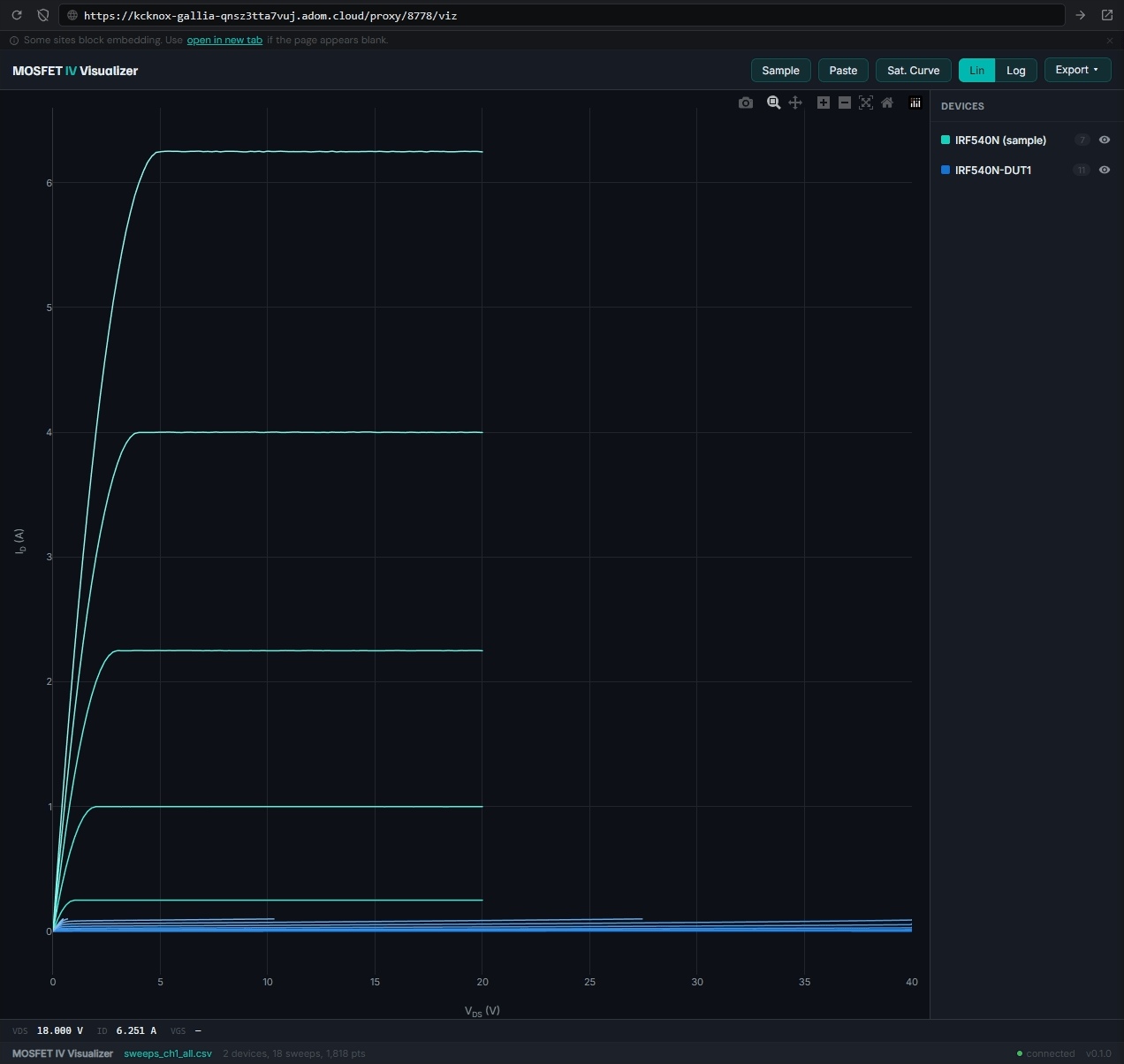The image size is (1124, 1064).
Task: Click the IRF540N (sample) color swatch
Action: (946, 140)
